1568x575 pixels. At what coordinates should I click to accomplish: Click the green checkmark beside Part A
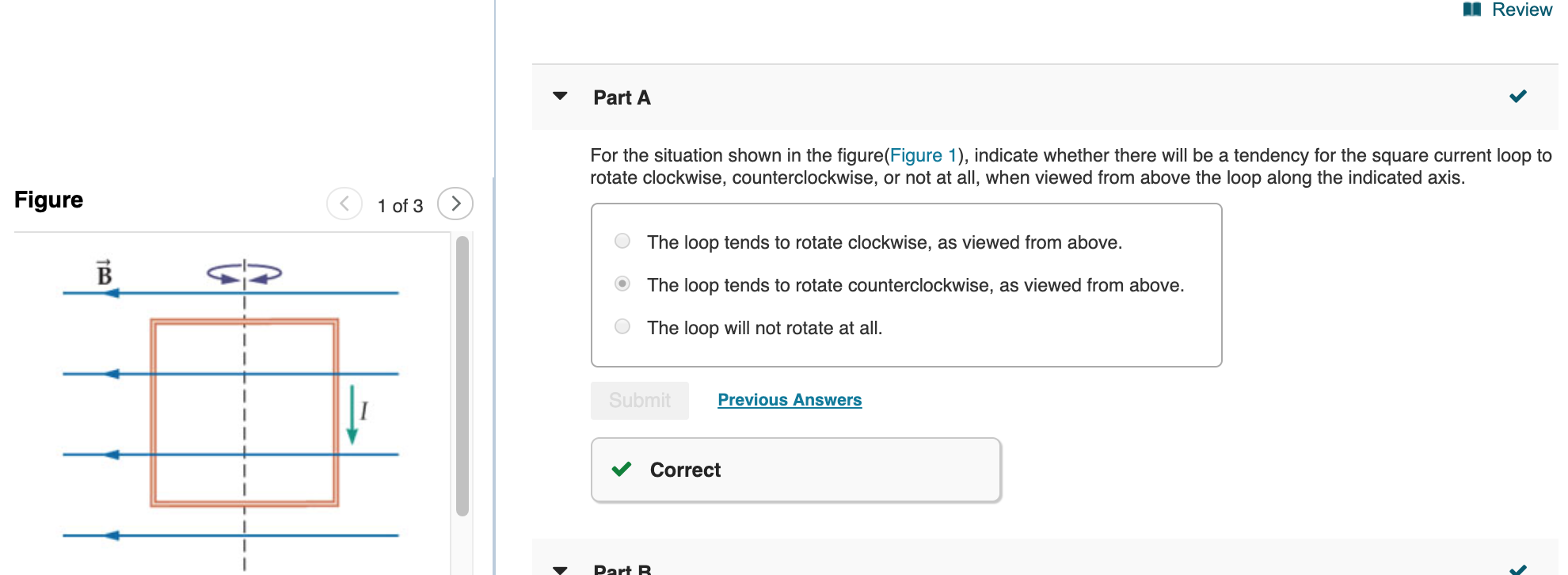point(1518,97)
